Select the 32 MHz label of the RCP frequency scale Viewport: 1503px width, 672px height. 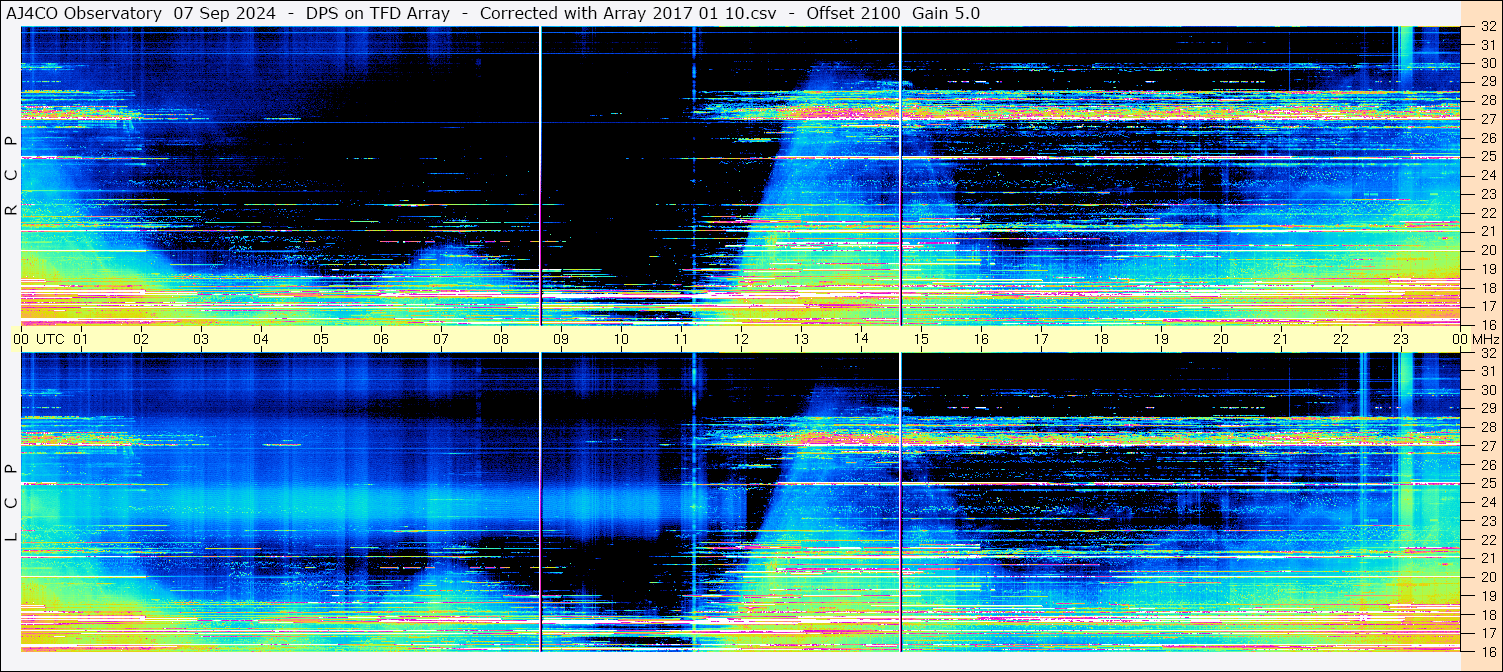pyautogui.click(x=1488, y=27)
